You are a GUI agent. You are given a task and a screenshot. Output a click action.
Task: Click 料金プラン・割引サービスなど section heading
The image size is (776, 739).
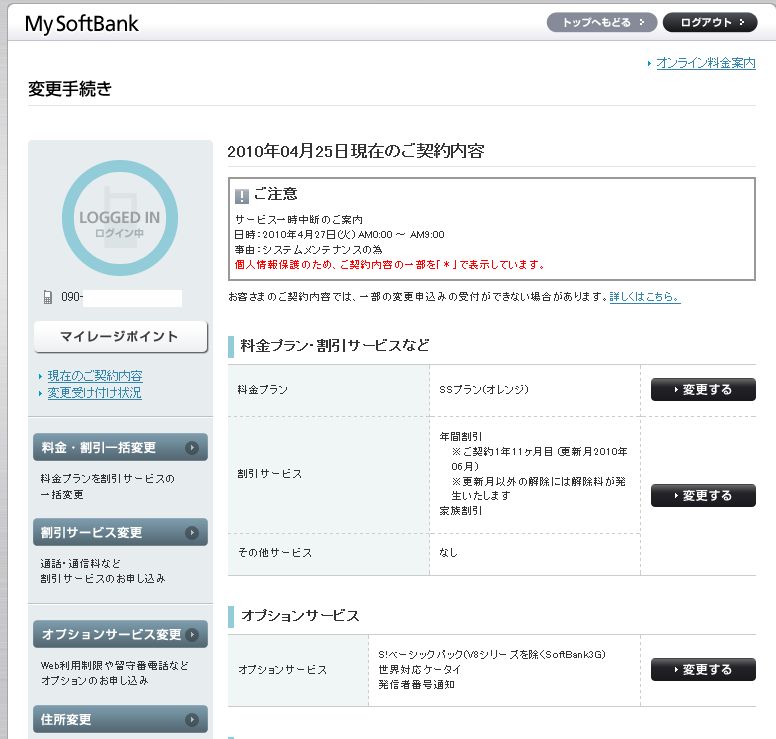pyautogui.click(x=335, y=345)
